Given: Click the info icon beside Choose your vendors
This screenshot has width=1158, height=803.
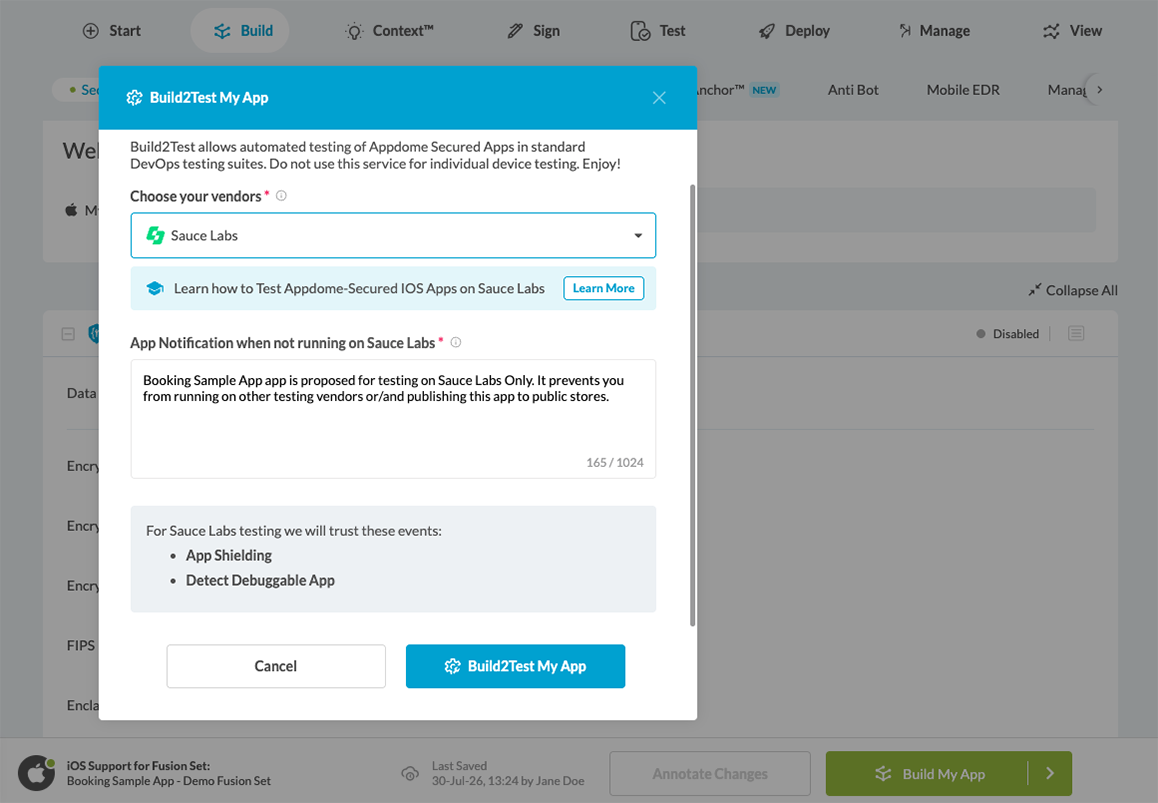Looking at the screenshot, I should (x=281, y=196).
